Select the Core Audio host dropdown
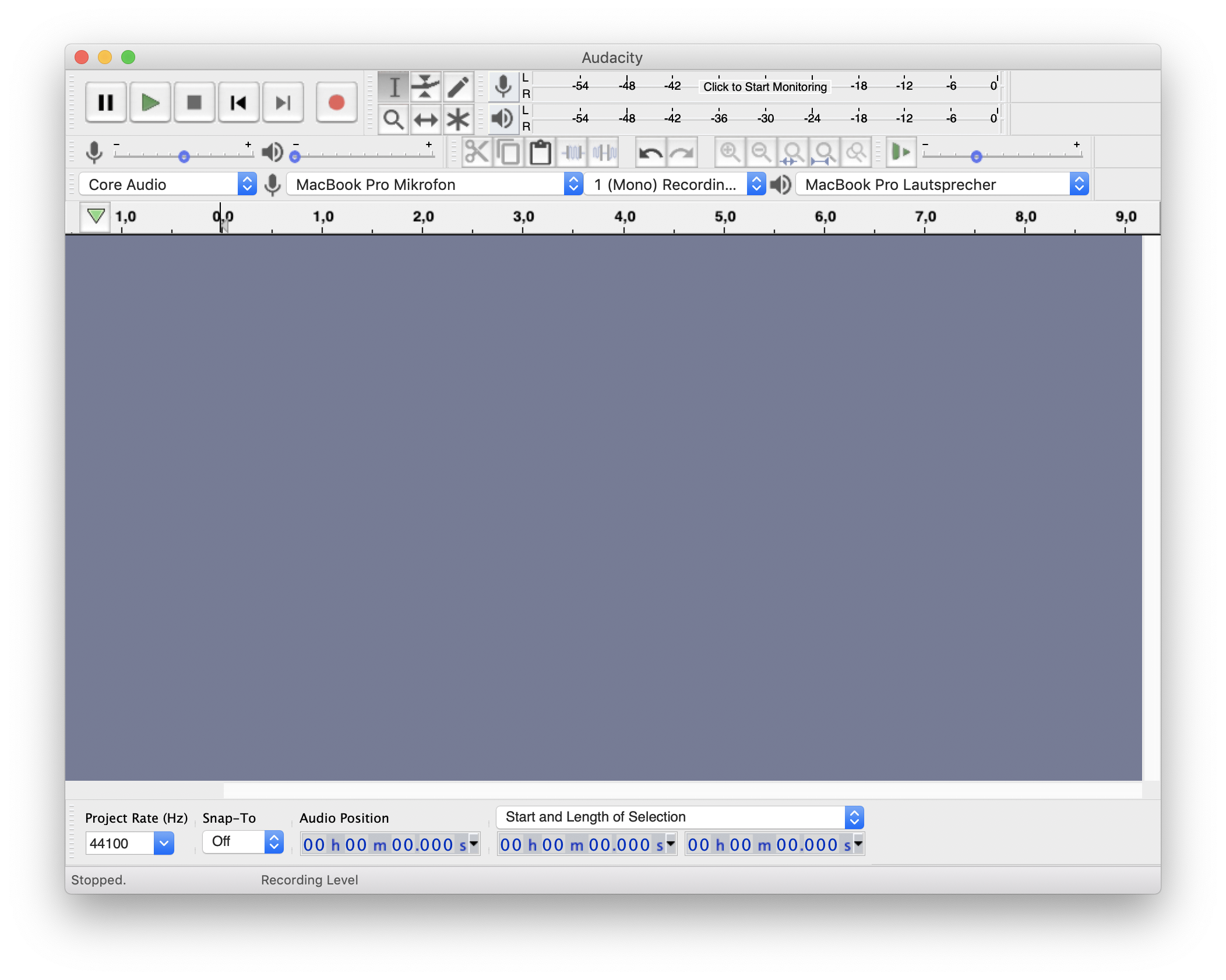Screen dimensions: 1226x980 point(165,184)
